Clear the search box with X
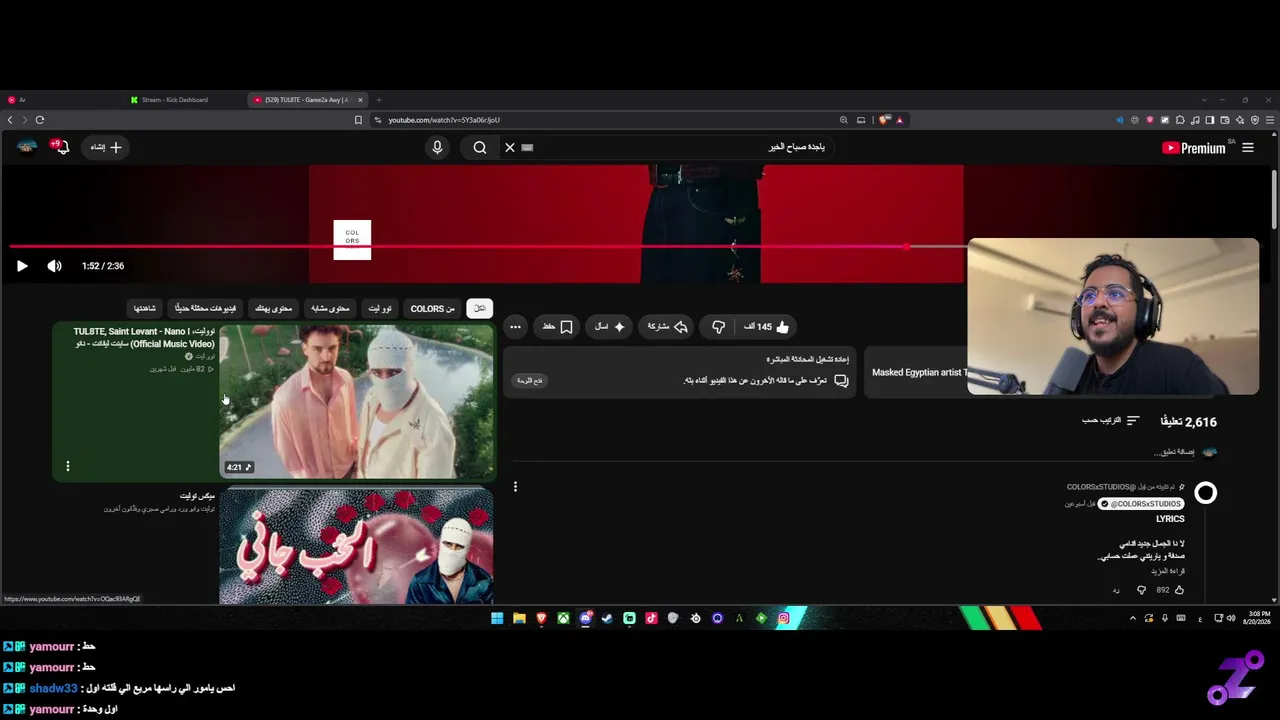Screen dimensions: 1280x720 [510, 148]
